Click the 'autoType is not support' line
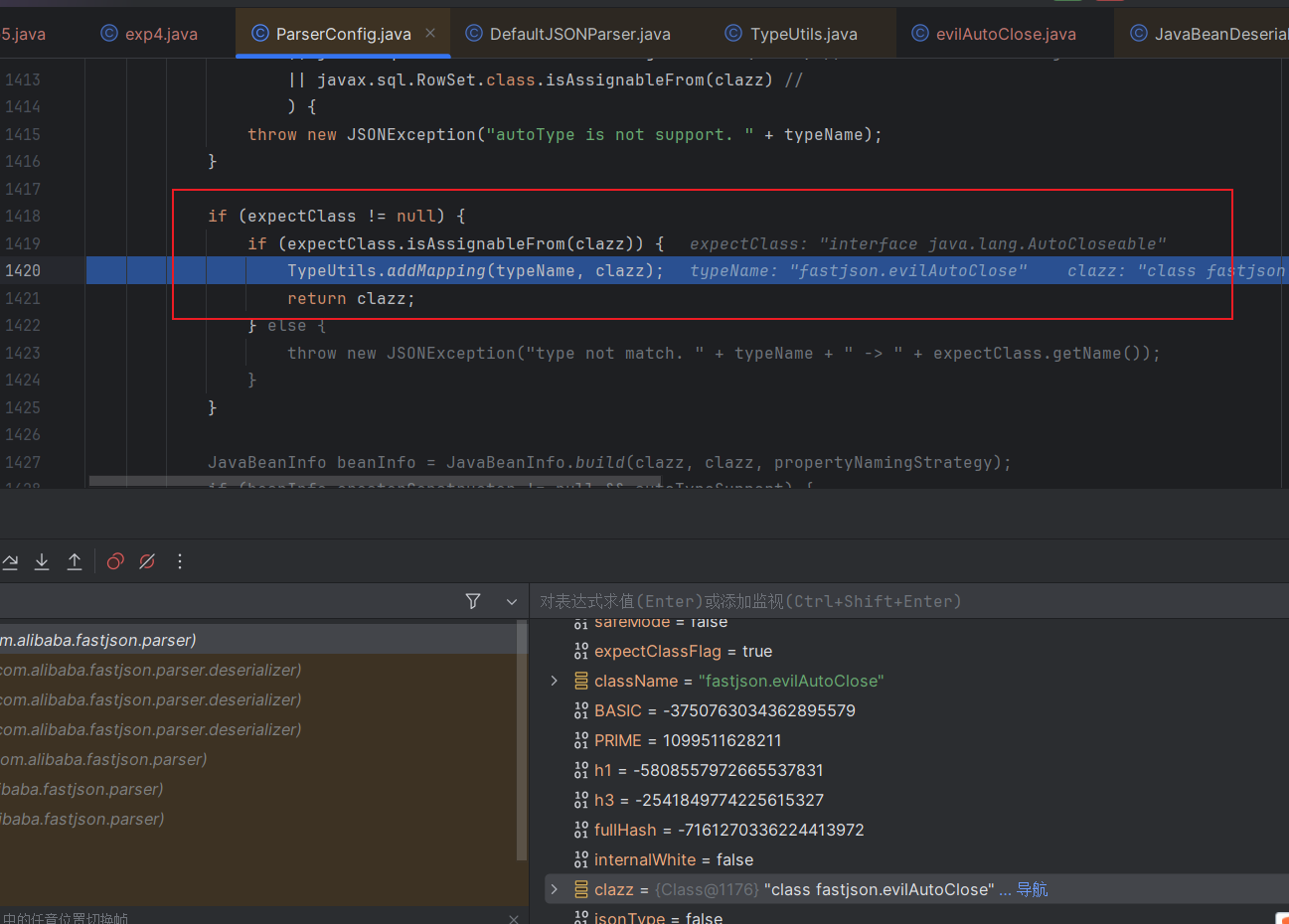Screen dimensions: 1289x924 pyautogui.click(x=564, y=134)
